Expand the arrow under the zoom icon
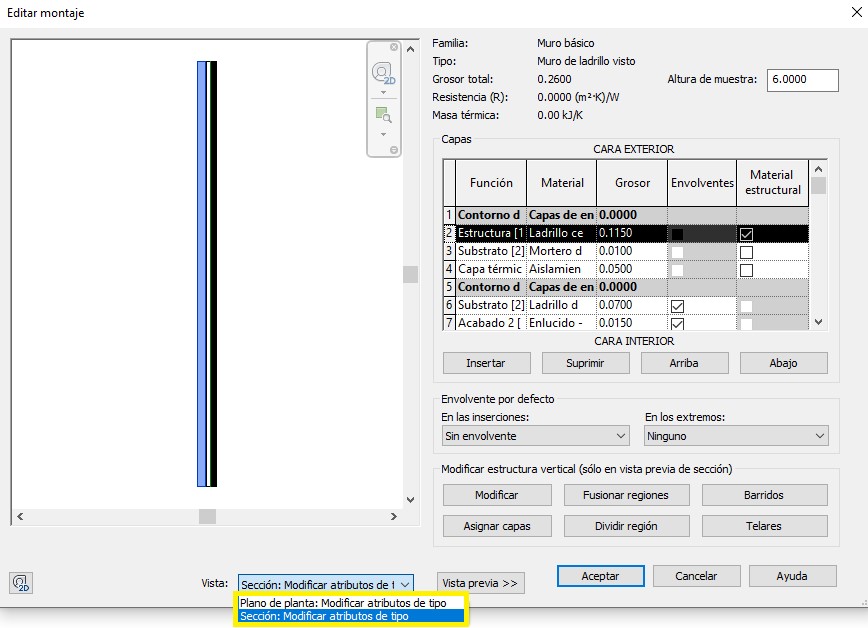The width and height of the screenshot is (868, 628). [x=383, y=133]
